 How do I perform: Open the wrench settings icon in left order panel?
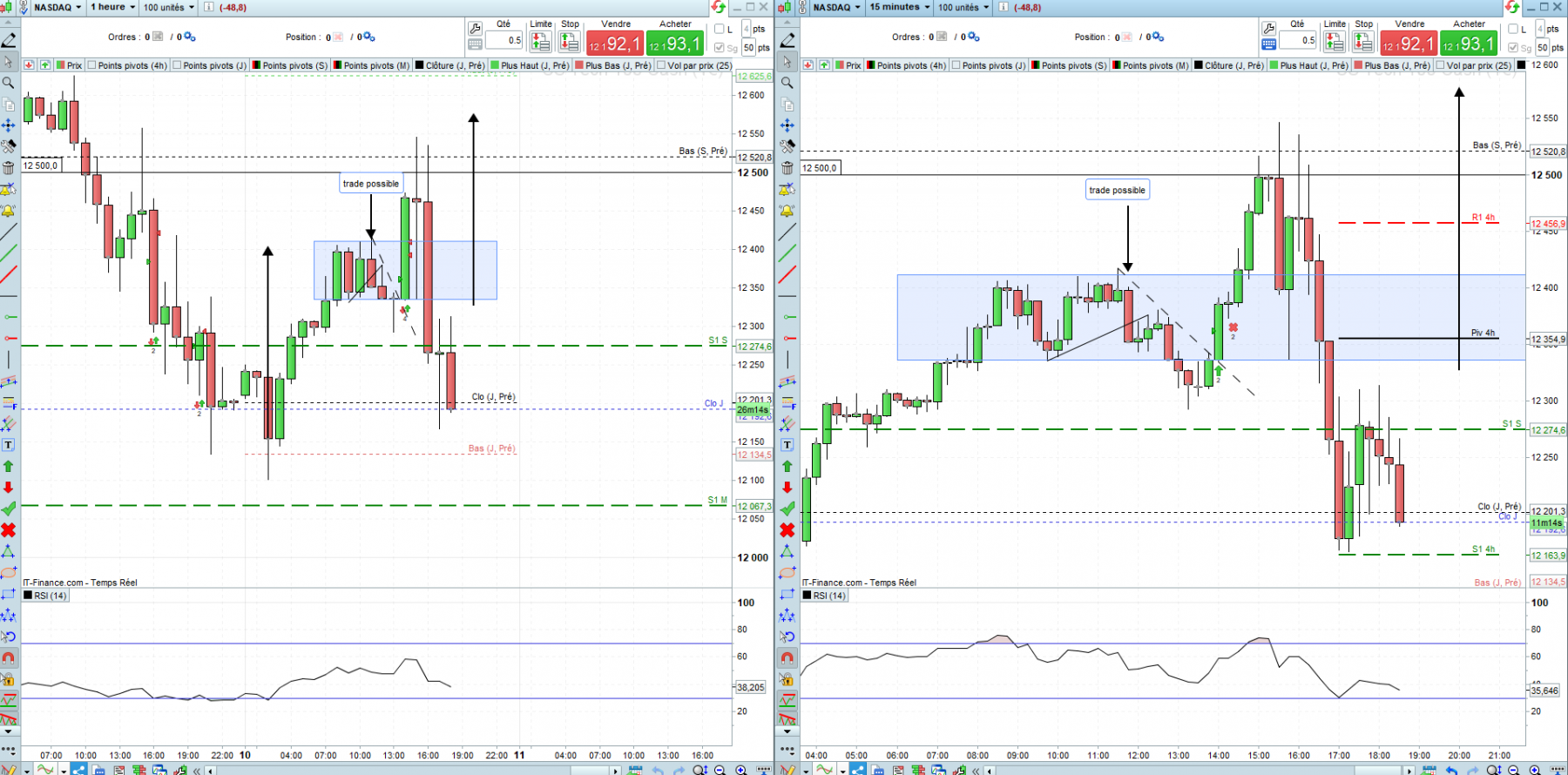pyautogui.click(x=476, y=28)
